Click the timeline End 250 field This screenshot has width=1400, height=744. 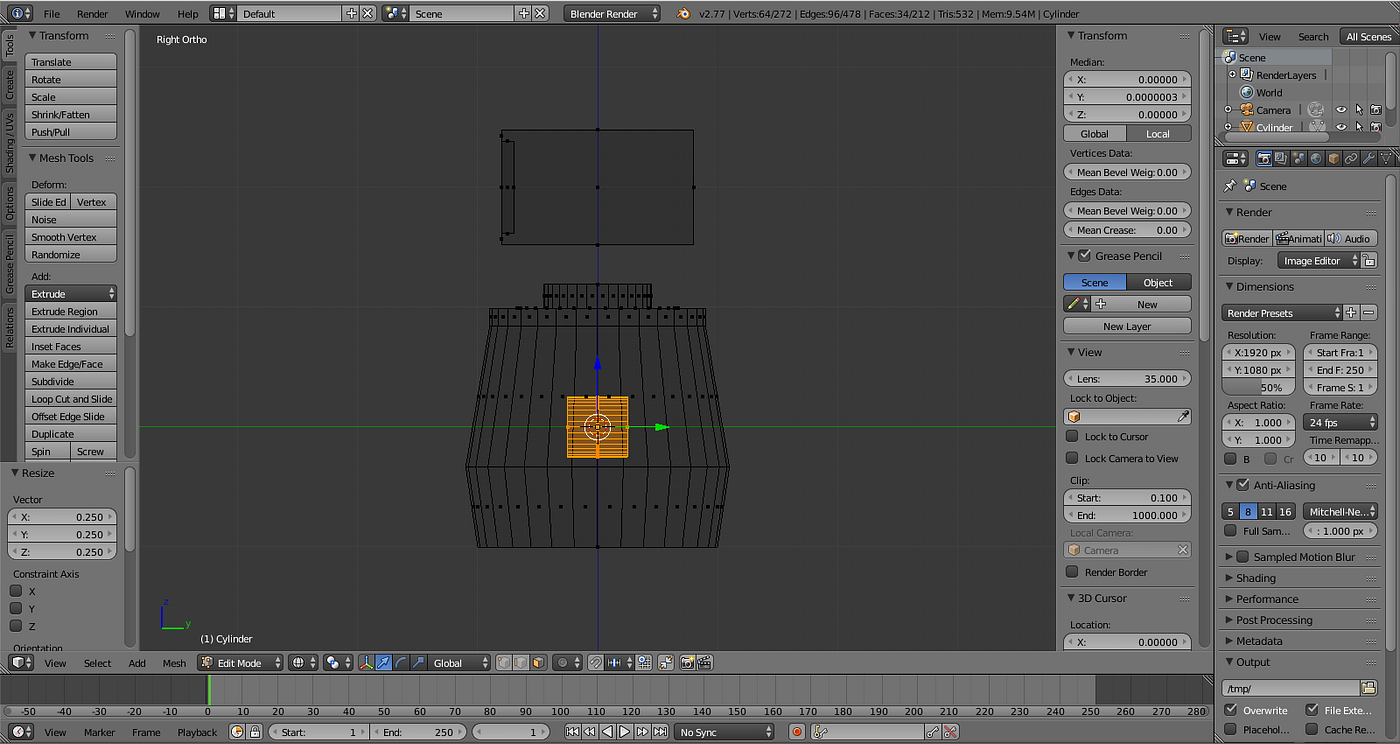click(419, 732)
